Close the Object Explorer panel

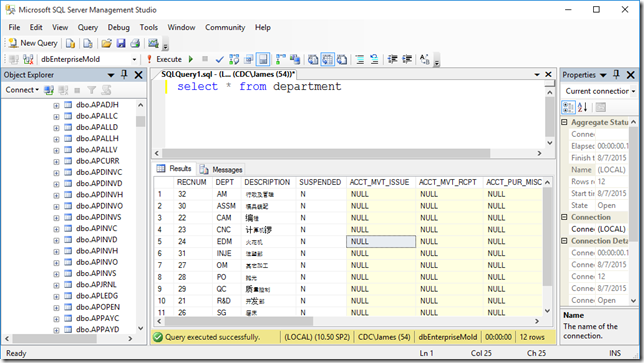tap(138, 75)
